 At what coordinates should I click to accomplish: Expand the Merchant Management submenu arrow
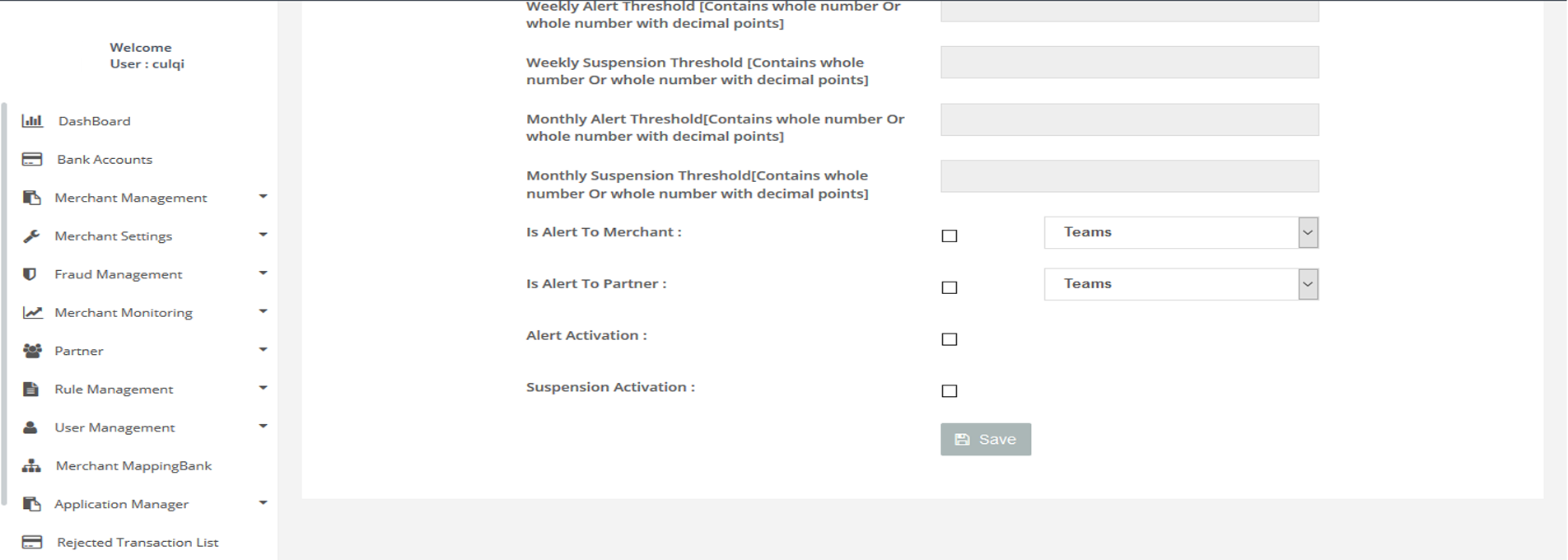[263, 197]
